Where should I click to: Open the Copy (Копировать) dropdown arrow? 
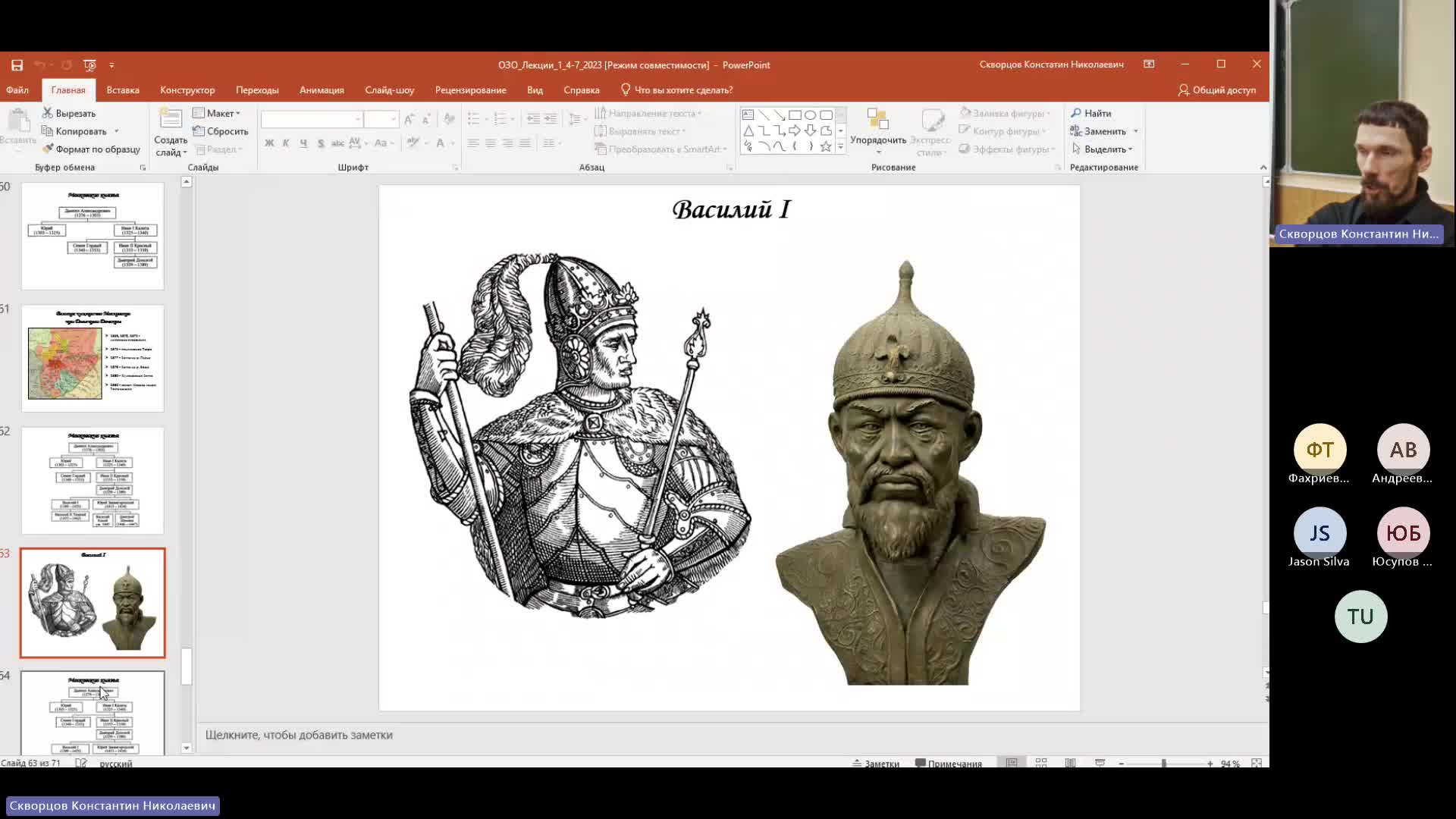(x=116, y=132)
